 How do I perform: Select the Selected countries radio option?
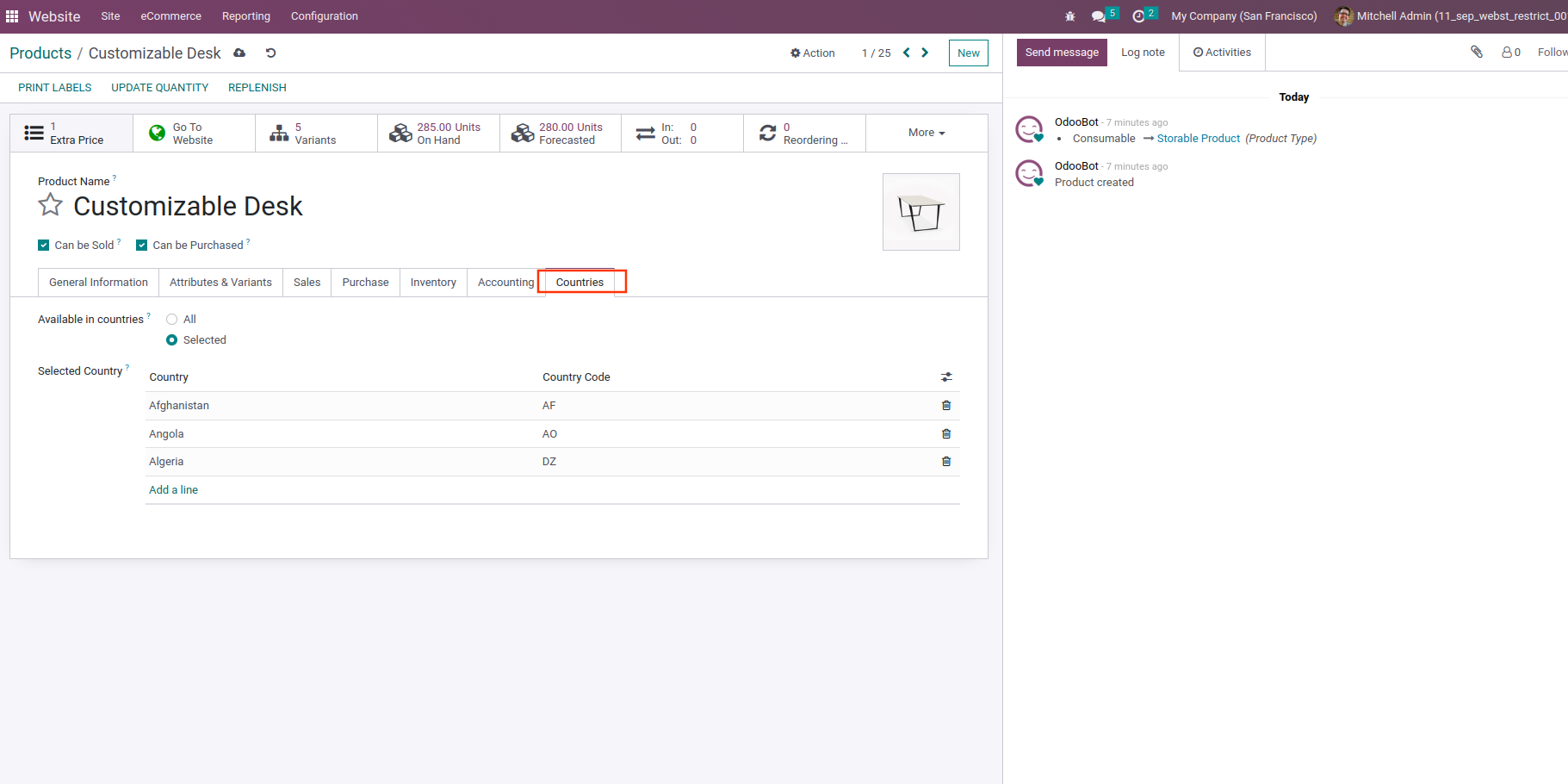point(172,340)
